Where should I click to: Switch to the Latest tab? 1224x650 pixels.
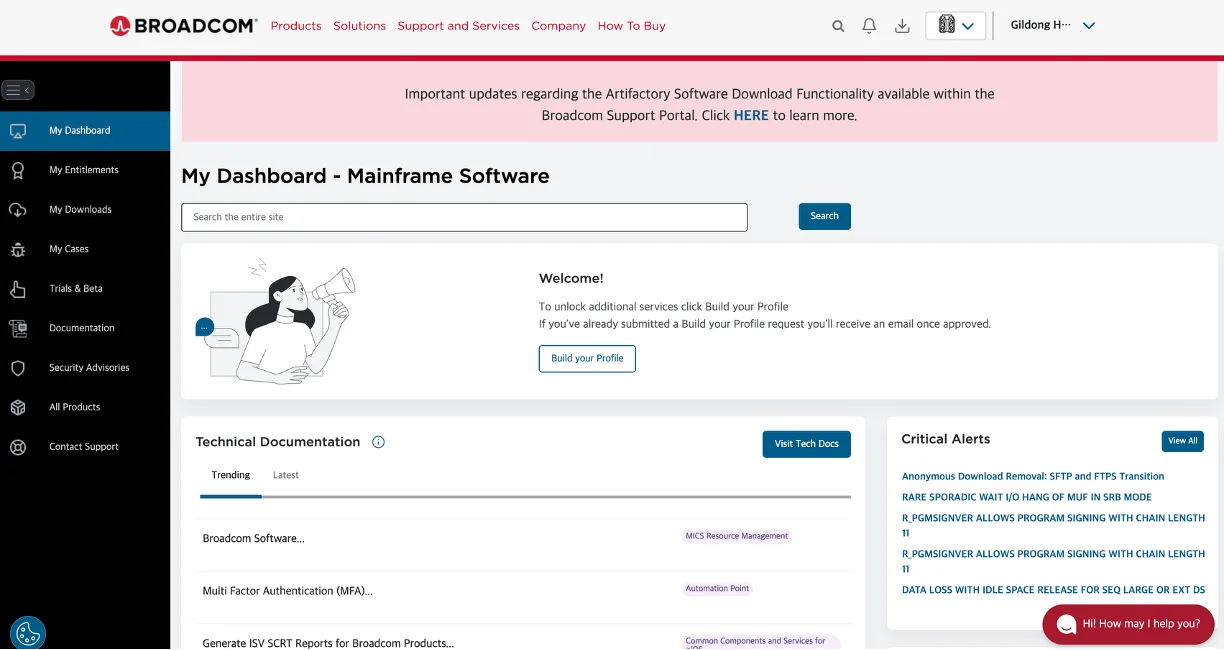tap(286, 475)
